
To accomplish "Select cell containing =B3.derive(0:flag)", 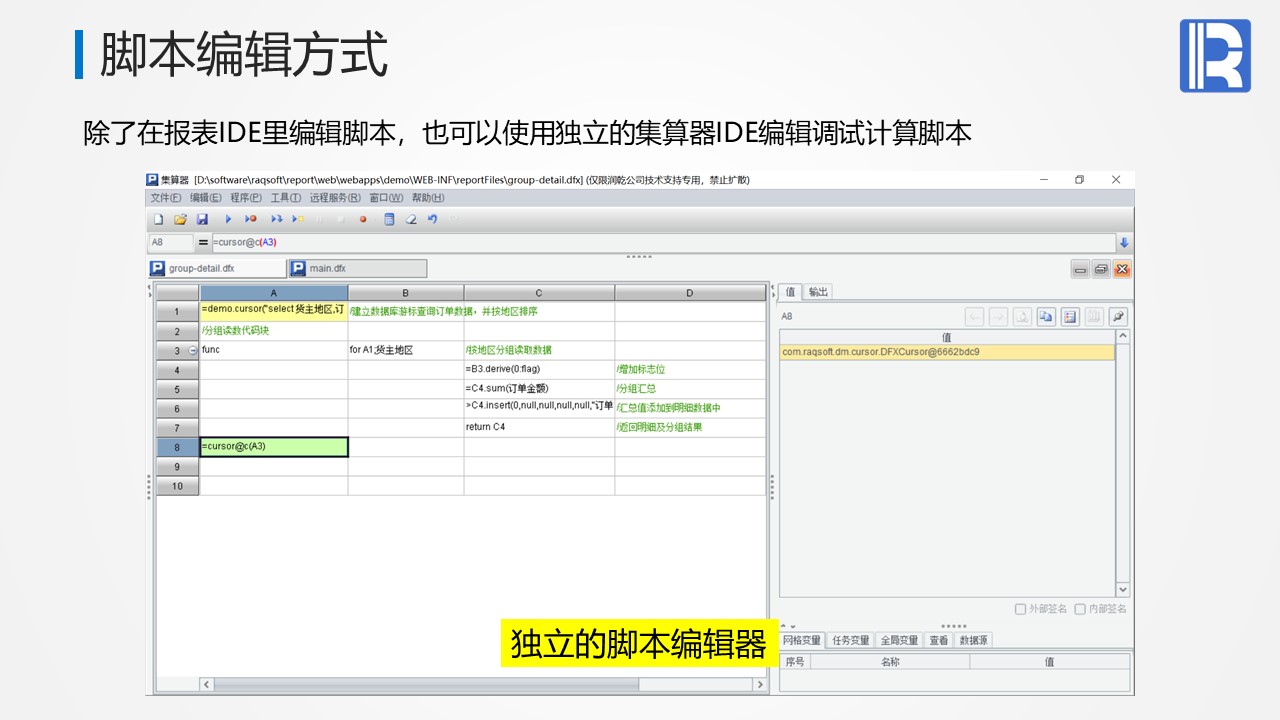I will (x=539, y=369).
